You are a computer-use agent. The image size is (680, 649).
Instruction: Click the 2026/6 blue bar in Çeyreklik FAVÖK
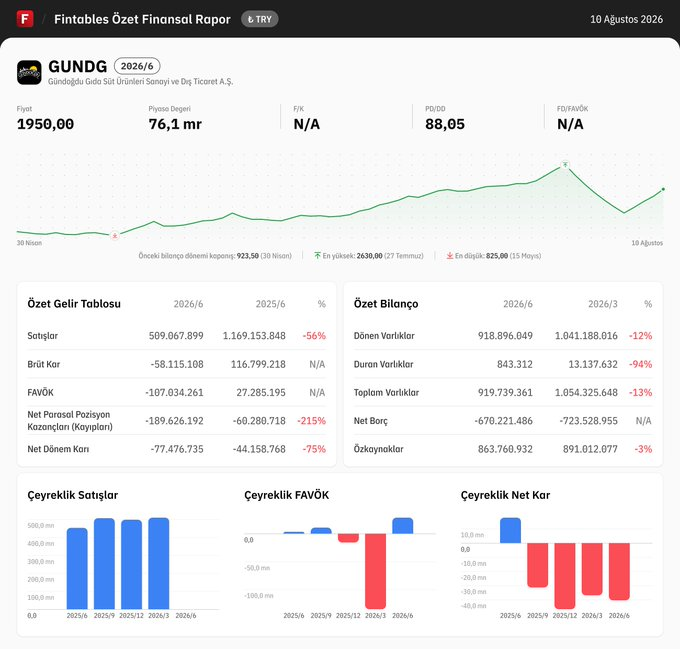click(402, 525)
